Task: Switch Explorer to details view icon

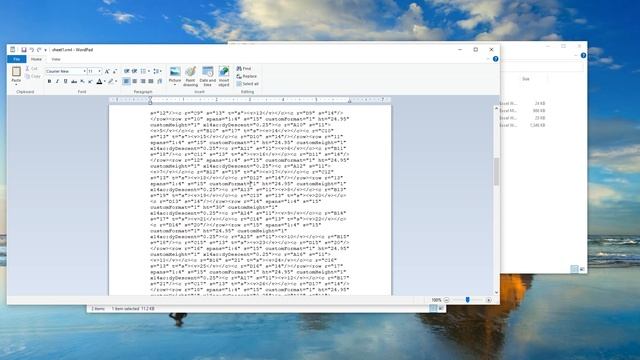Action: tap(574, 269)
